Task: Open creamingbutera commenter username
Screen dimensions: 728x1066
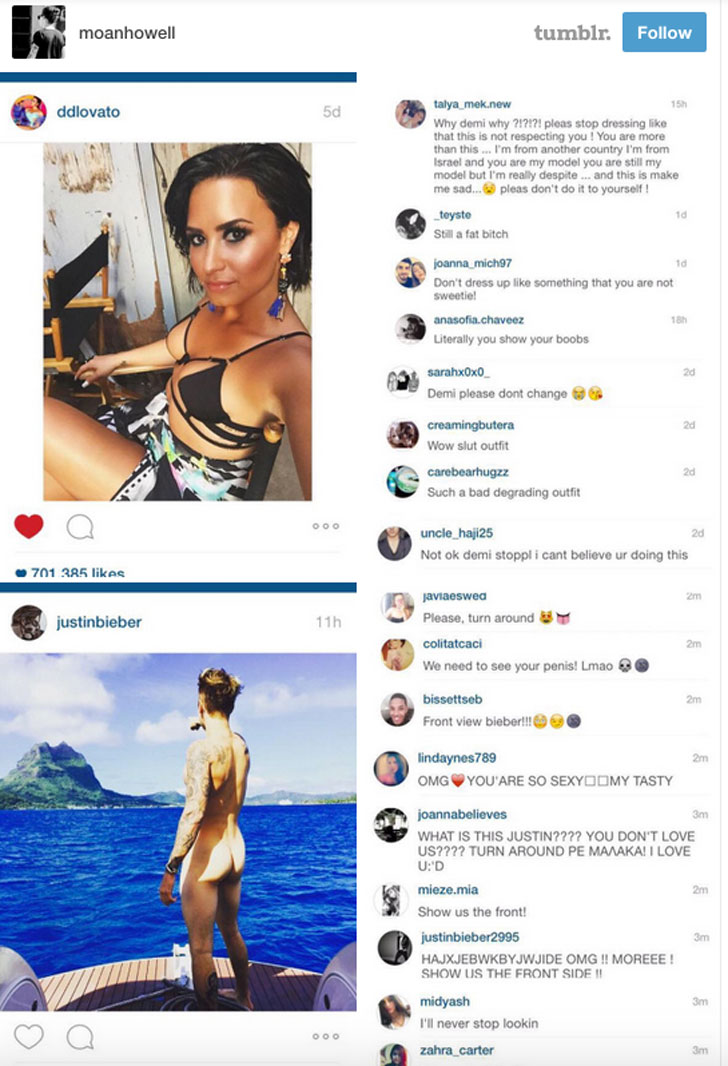Action: pos(470,425)
